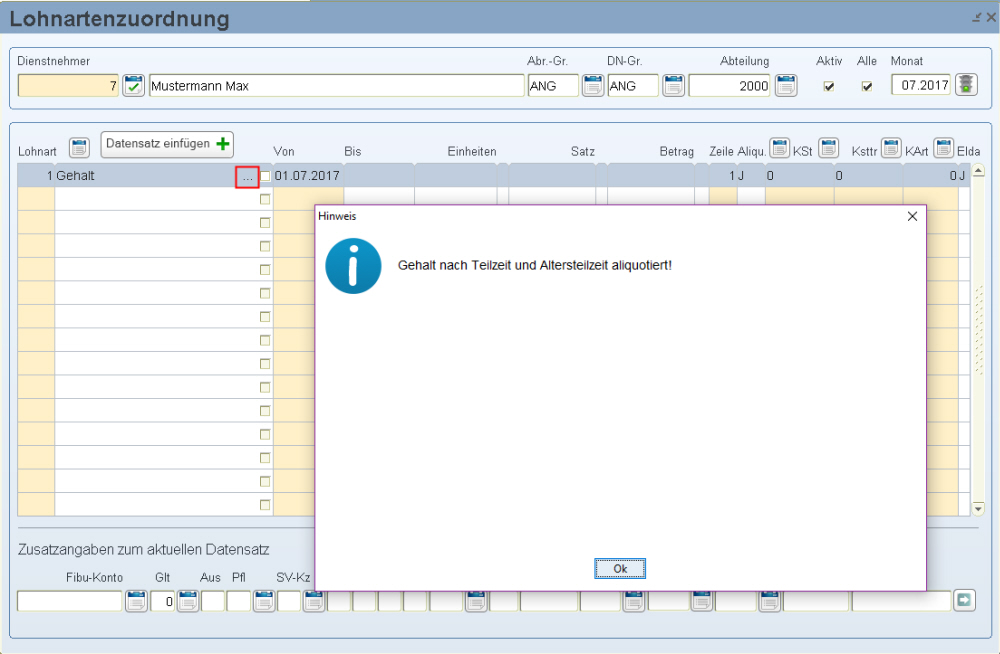The width and height of the screenshot is (1000, 654).
Task: Open the lookup icon after the Aliqu. column
Action: 779,147
